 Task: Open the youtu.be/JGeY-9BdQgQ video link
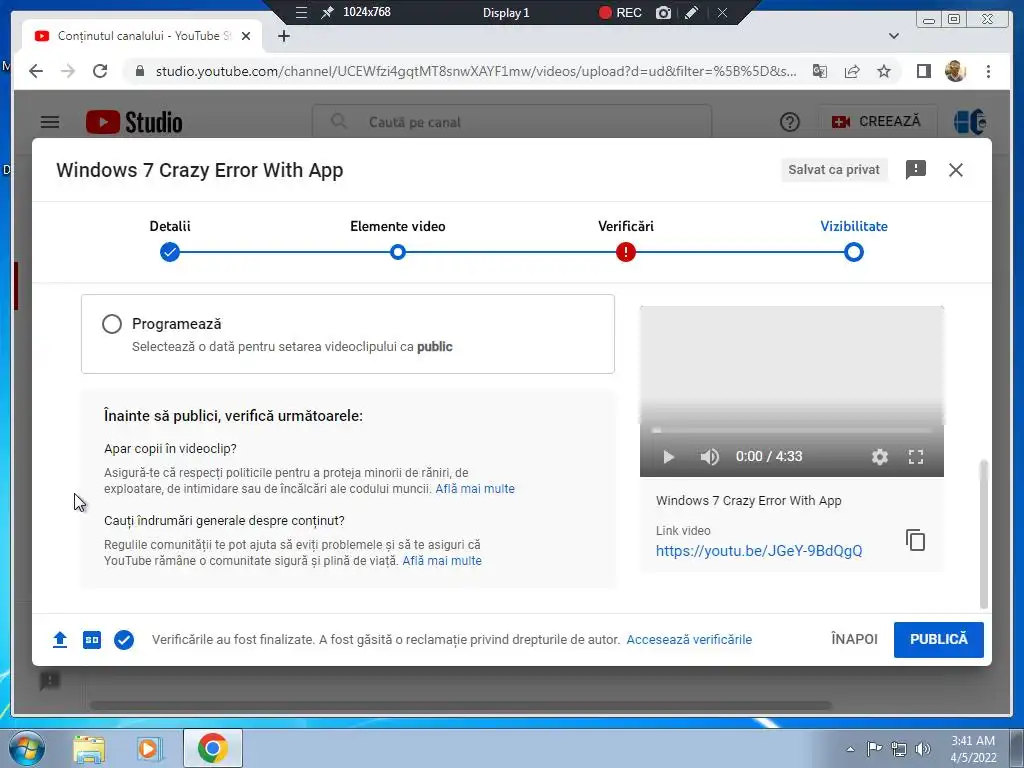(x=759, y=551)
